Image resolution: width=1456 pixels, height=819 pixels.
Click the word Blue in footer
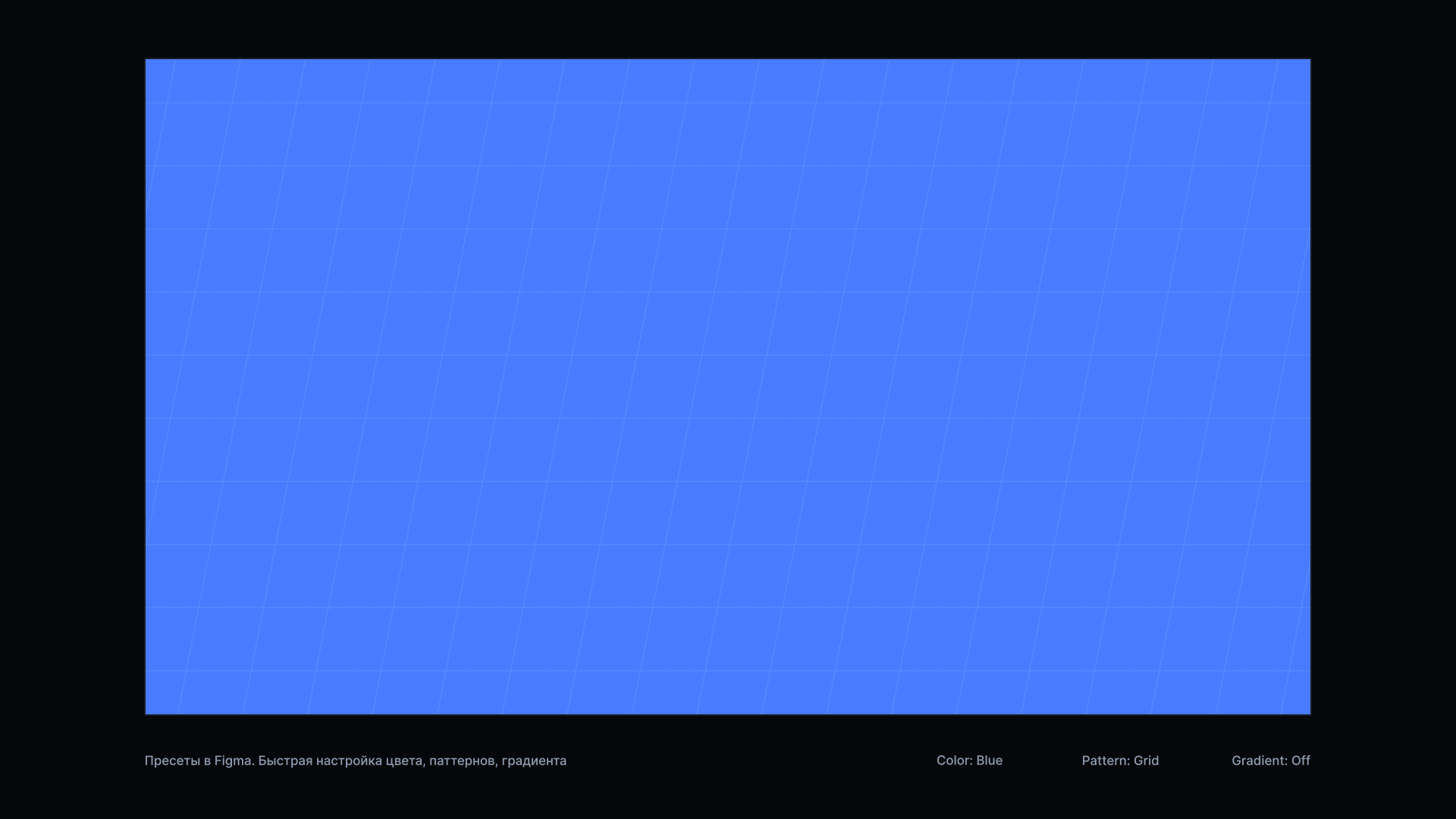pos(989,761)
